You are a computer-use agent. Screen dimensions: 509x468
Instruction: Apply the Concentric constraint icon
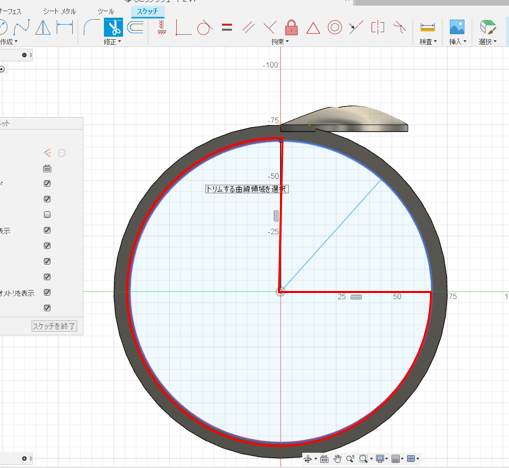[335, 27]
